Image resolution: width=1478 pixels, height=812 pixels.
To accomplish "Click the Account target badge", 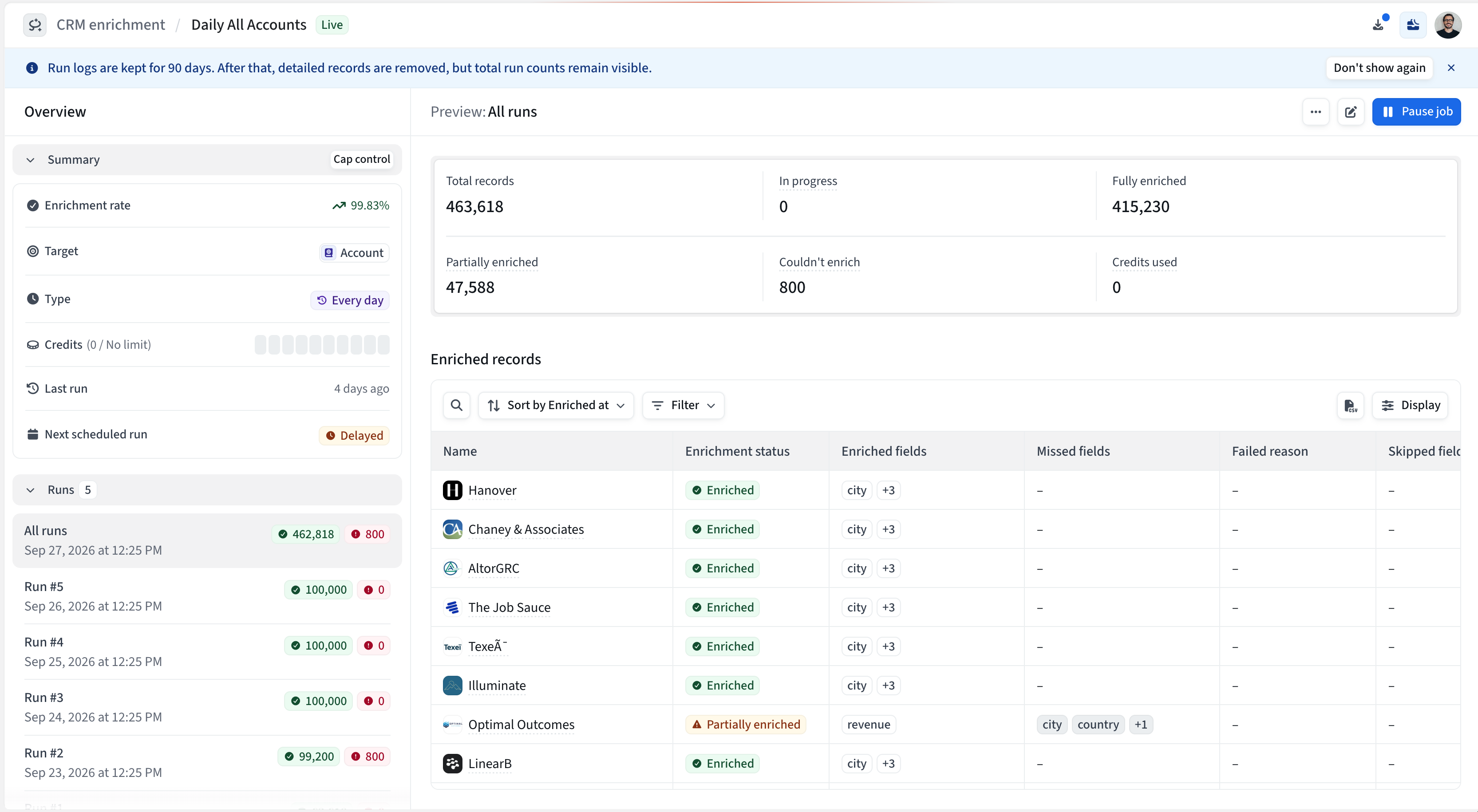I will point(355,253).
